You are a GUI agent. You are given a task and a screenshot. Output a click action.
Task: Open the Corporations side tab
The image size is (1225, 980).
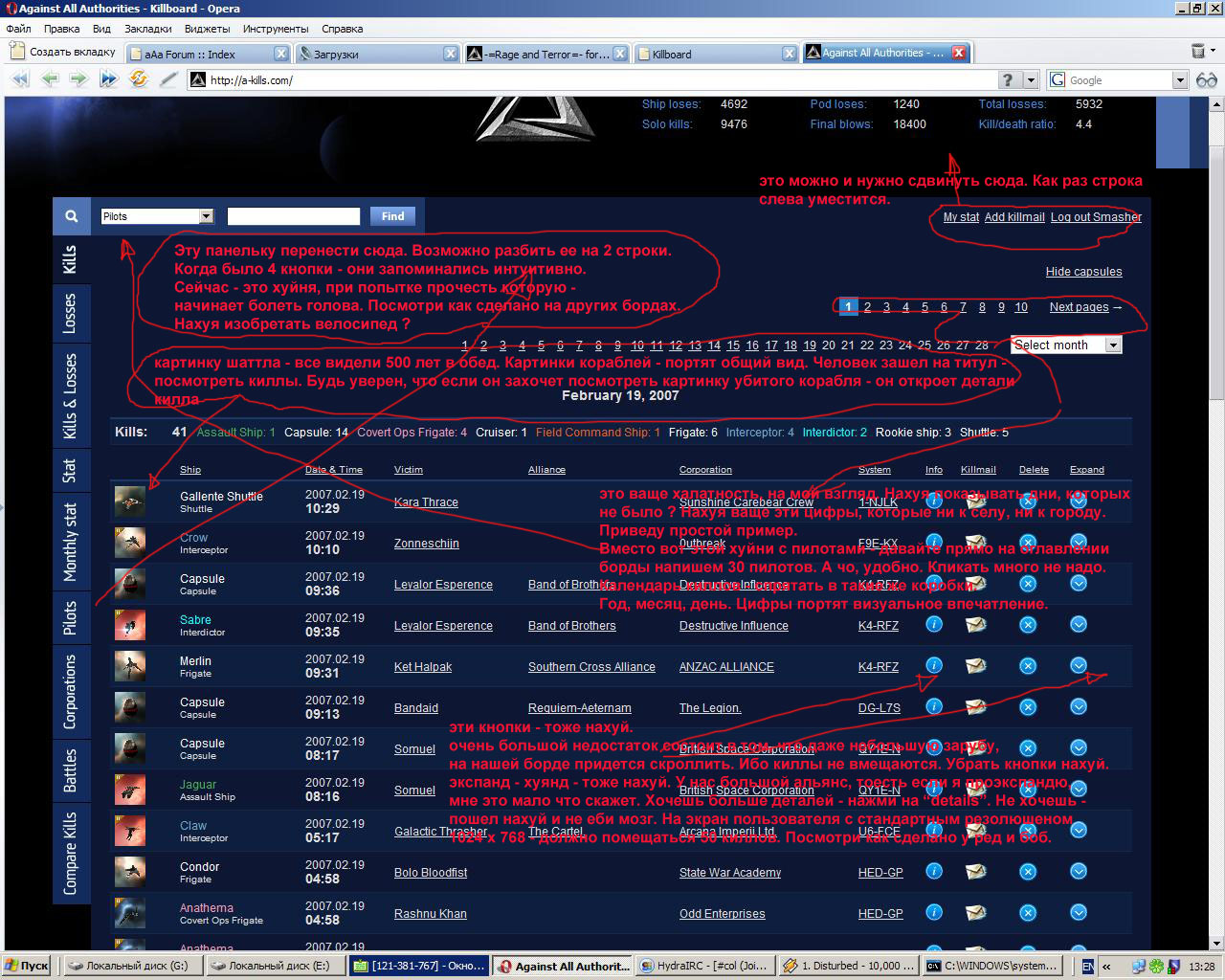[x=71, y=691]
